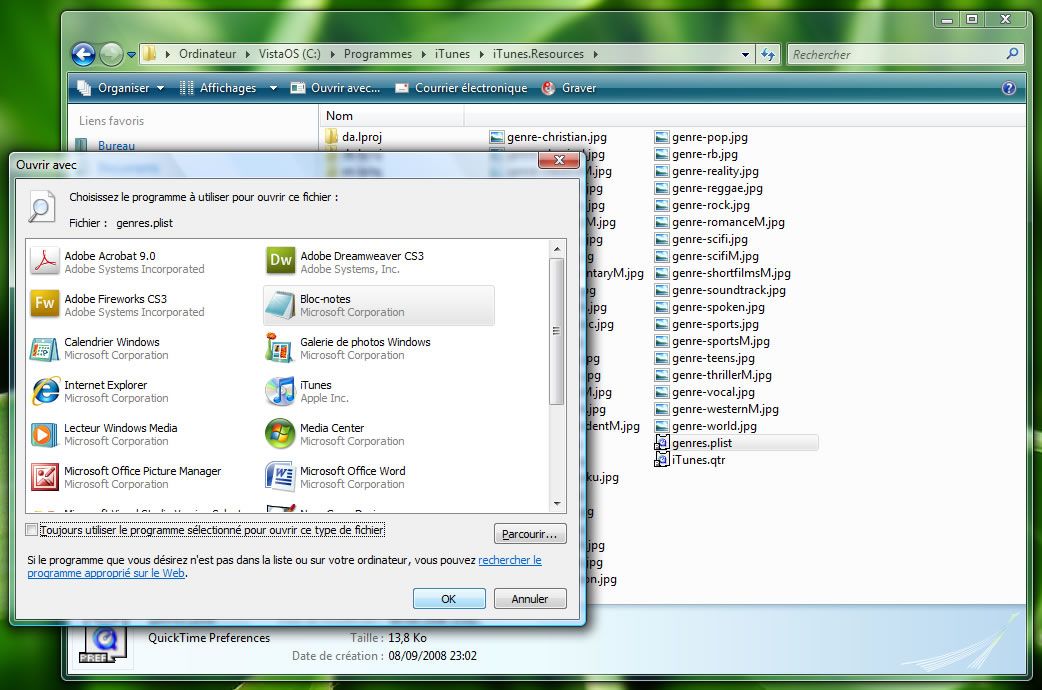Pick Microsoft Office Picture Manager icon
This screenshot has width=1042, height=690.
45,477
